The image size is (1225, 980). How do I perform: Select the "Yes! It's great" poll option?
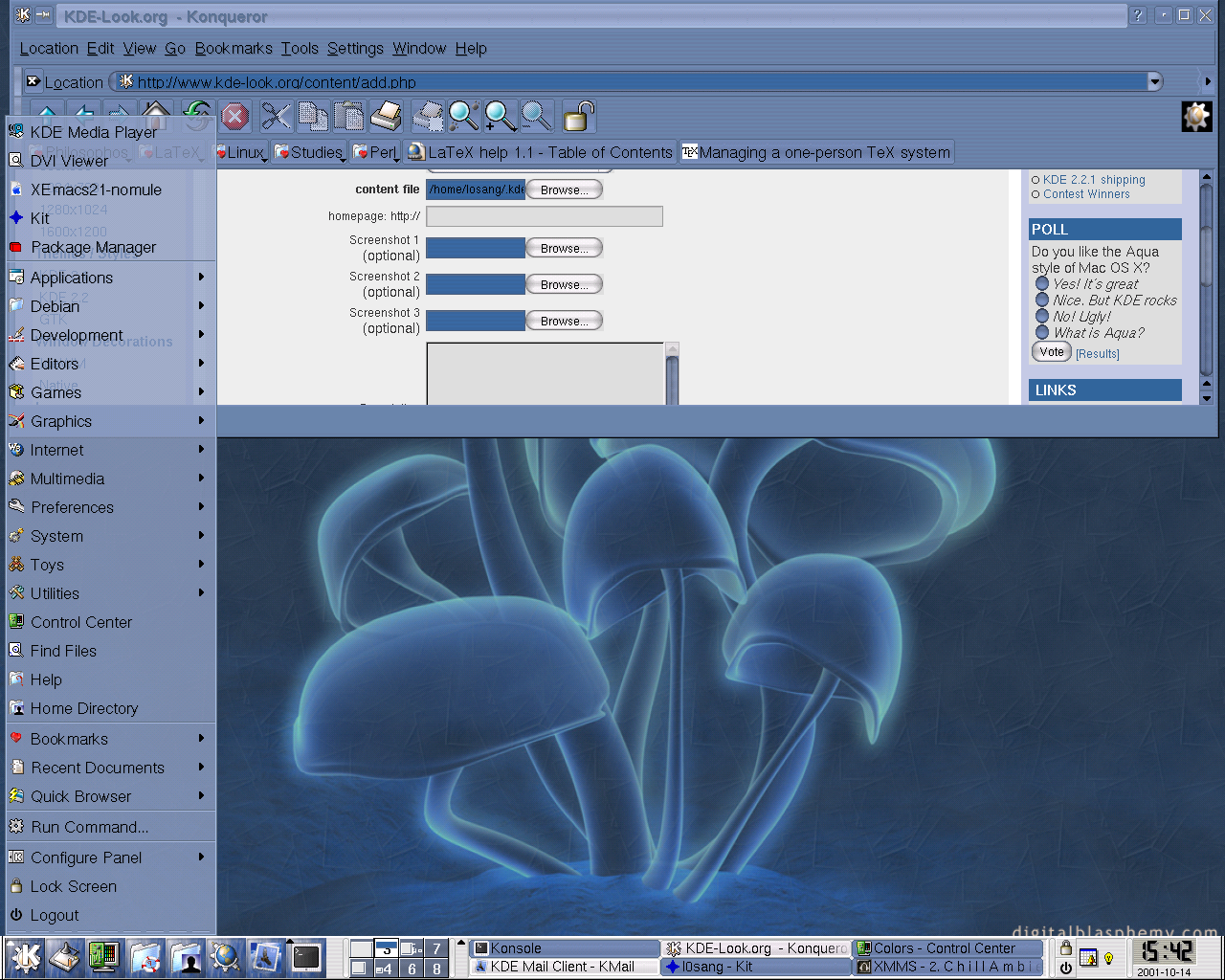[x=1042, y=283]
